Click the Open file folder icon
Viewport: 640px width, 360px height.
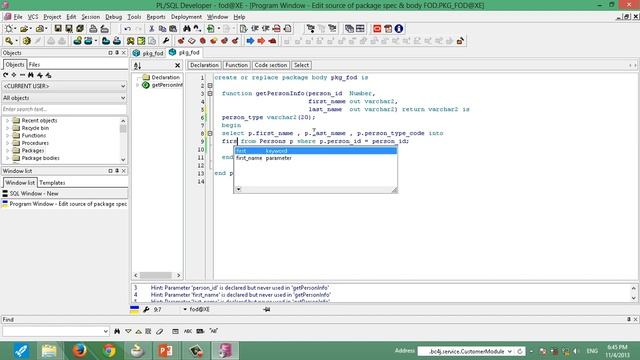pos(24,29)
